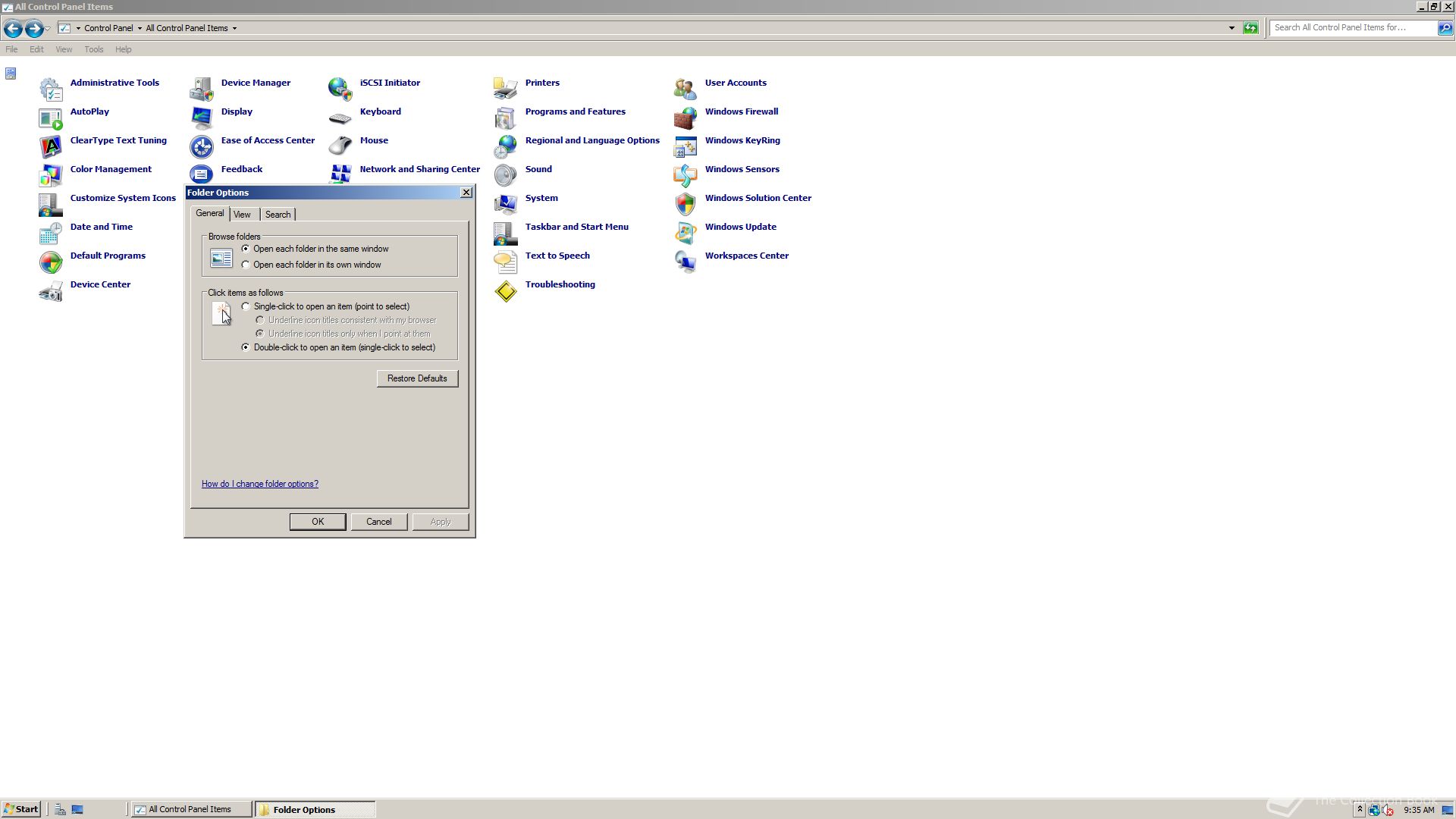Cancel the Folder Options dialog
1456x819 pixels.
coord(379,522)
